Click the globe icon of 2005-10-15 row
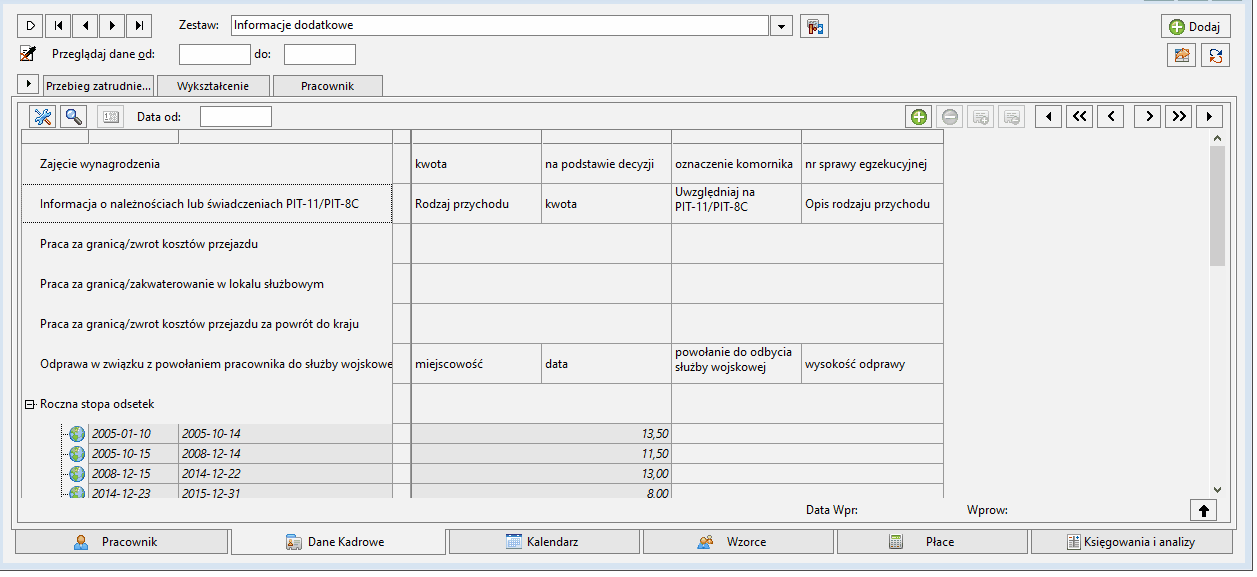1257x577 pixels. click(77, 454)
